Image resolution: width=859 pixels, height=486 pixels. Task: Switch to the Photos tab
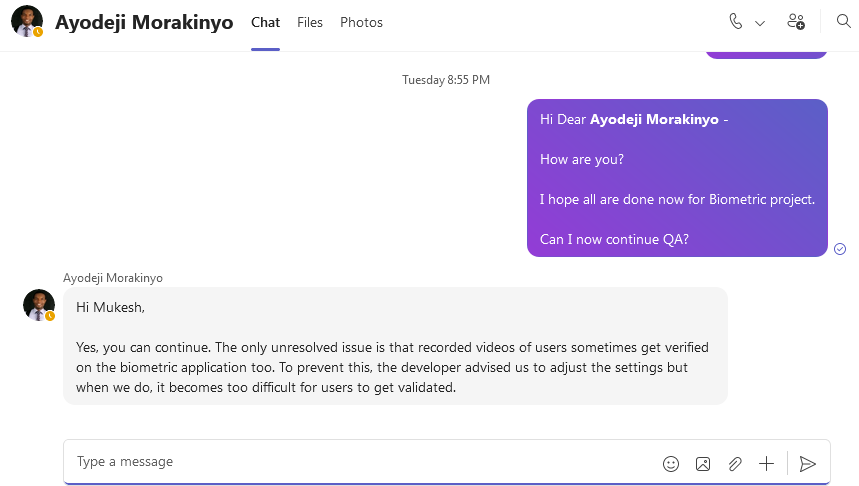(361, 22)
